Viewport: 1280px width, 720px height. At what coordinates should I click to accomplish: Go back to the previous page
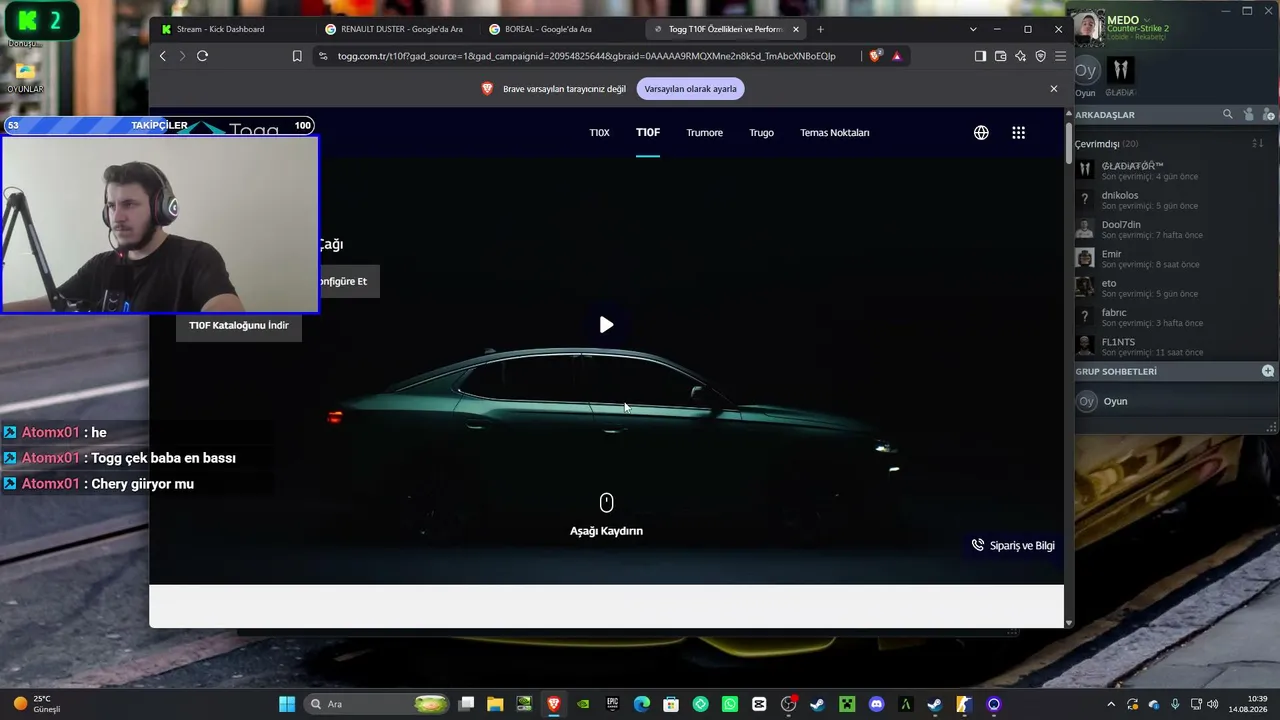163,56
